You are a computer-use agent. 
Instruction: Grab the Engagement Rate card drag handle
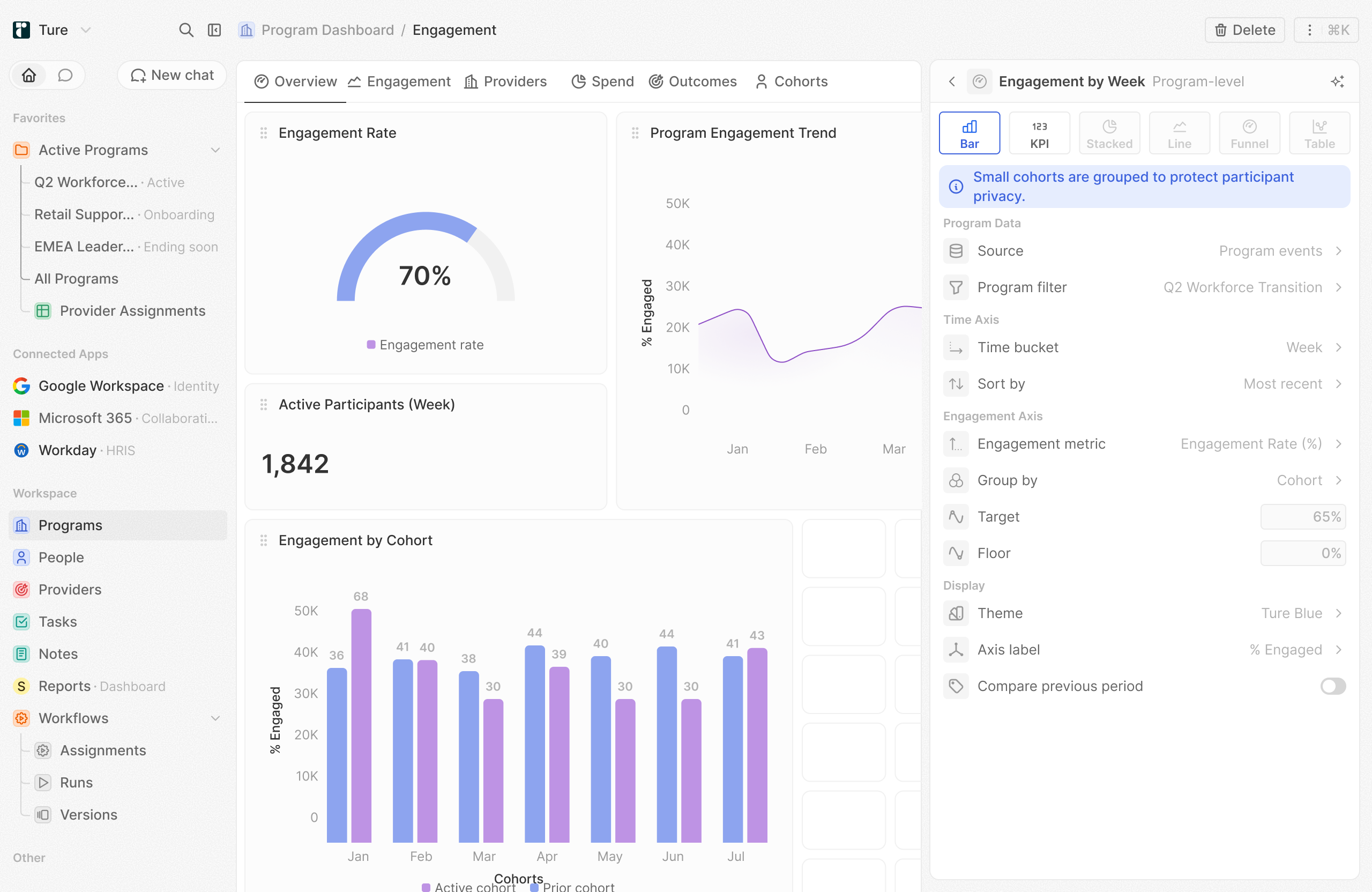(x=264, y=133)
